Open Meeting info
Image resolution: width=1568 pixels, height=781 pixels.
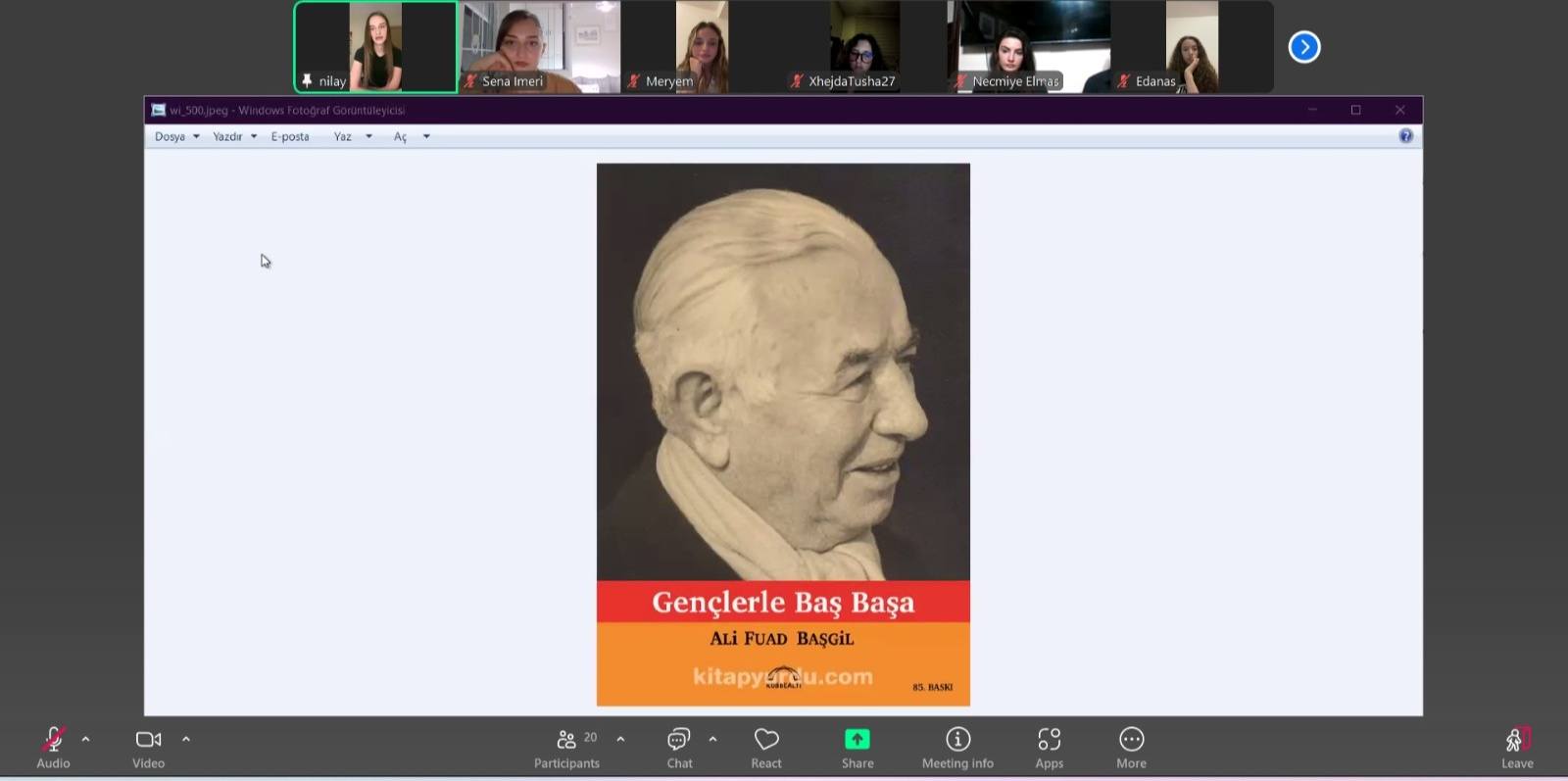(x=957, y=749)
